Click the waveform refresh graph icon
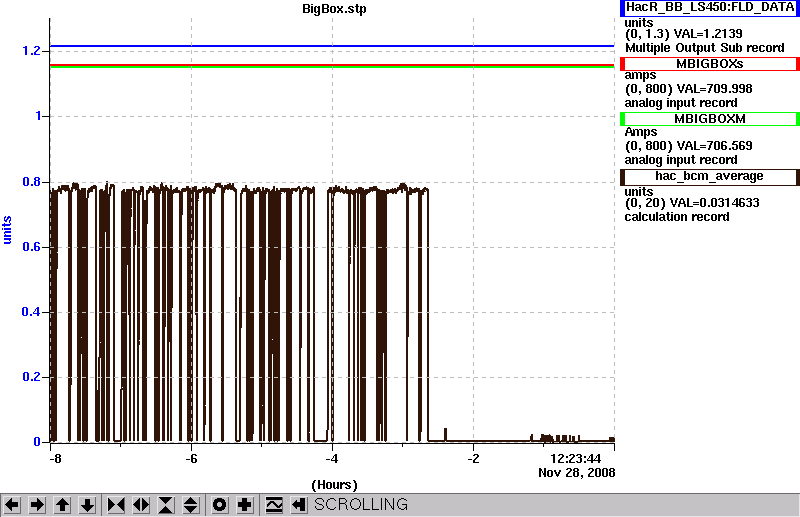800x517 pixels. point(274,505)
